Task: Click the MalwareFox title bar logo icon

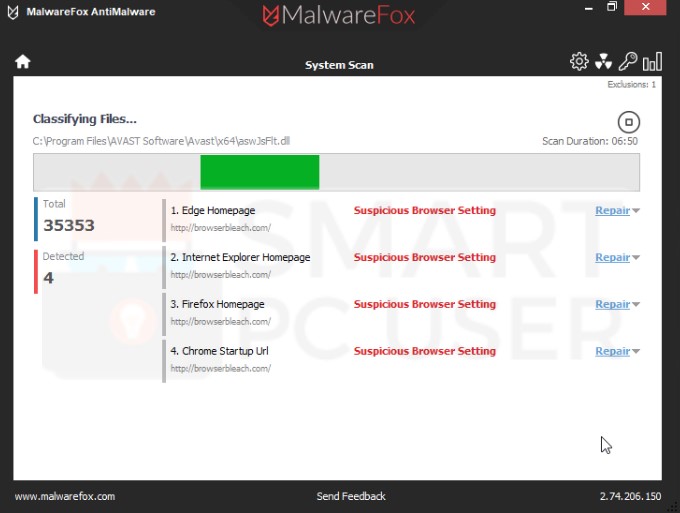Action: pos(13,12)
